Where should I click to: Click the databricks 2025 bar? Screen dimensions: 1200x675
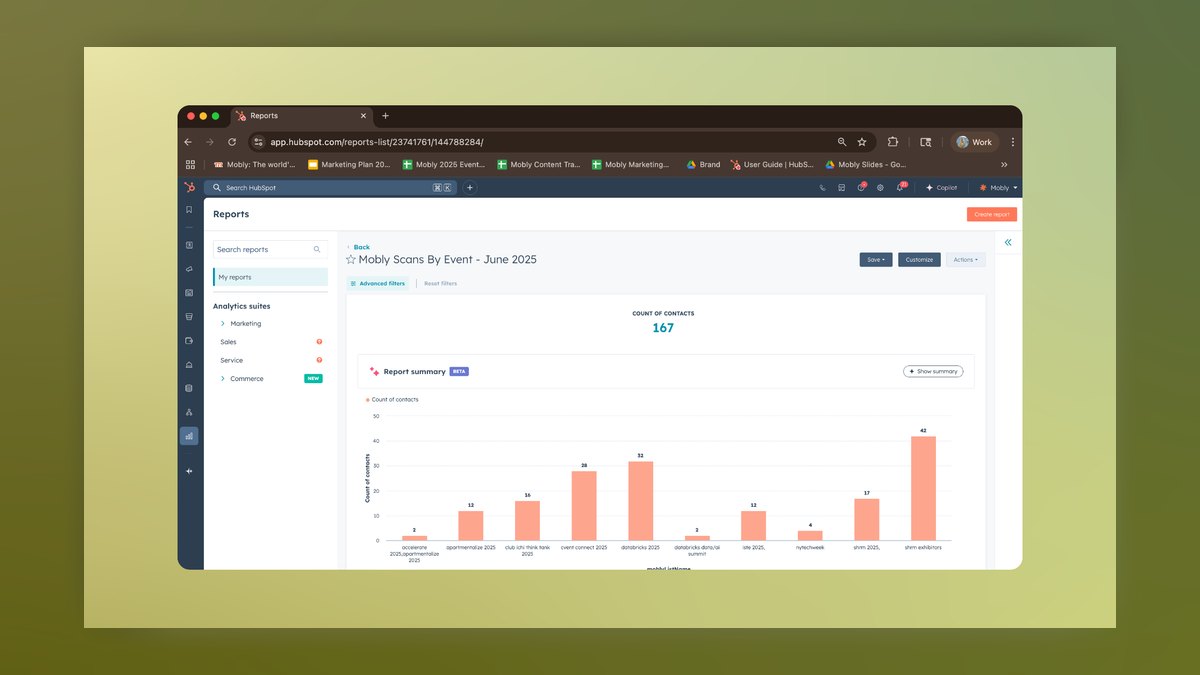coord(641,501)
